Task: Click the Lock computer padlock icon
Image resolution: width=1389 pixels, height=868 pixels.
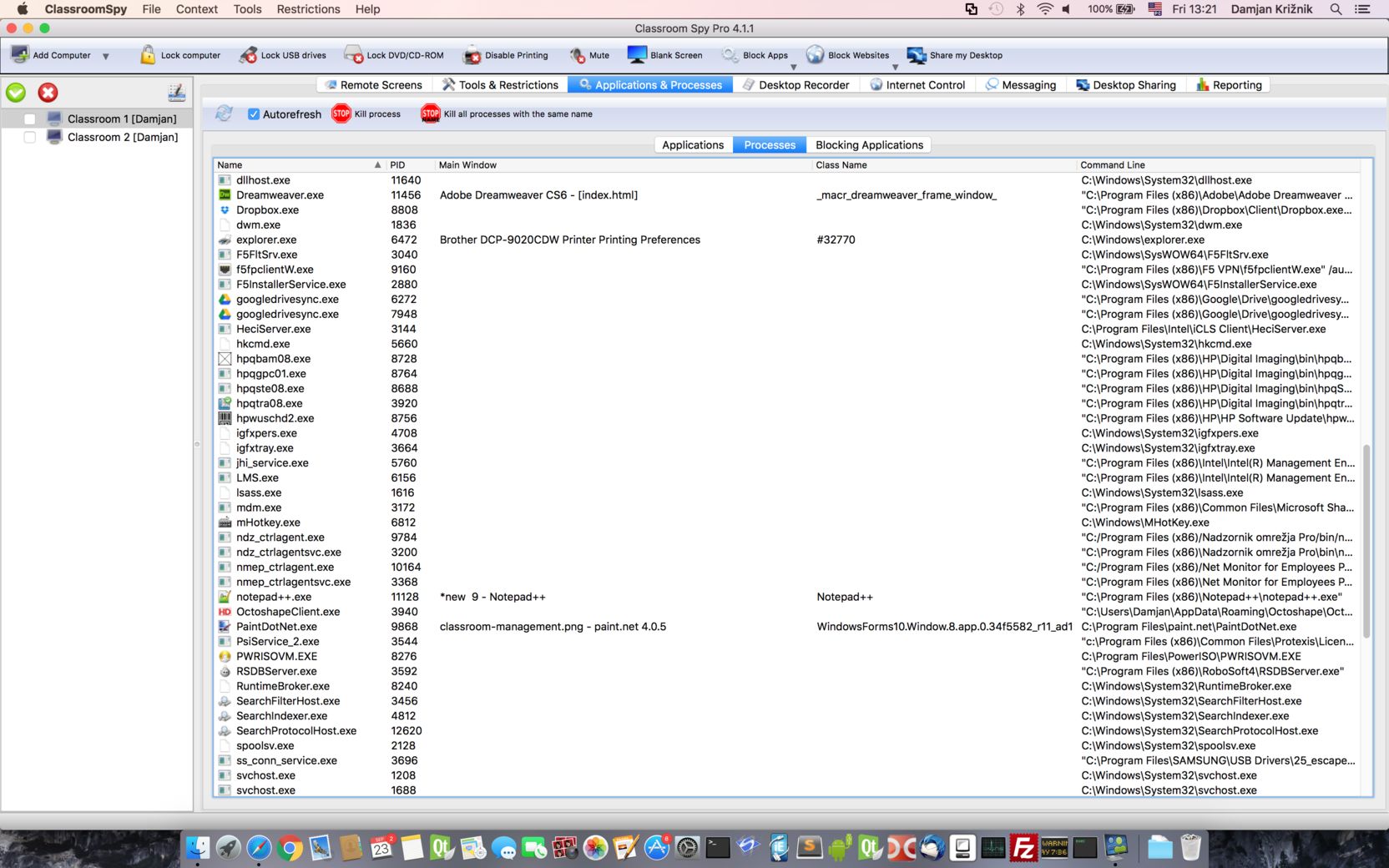Action: pos(148,55)
